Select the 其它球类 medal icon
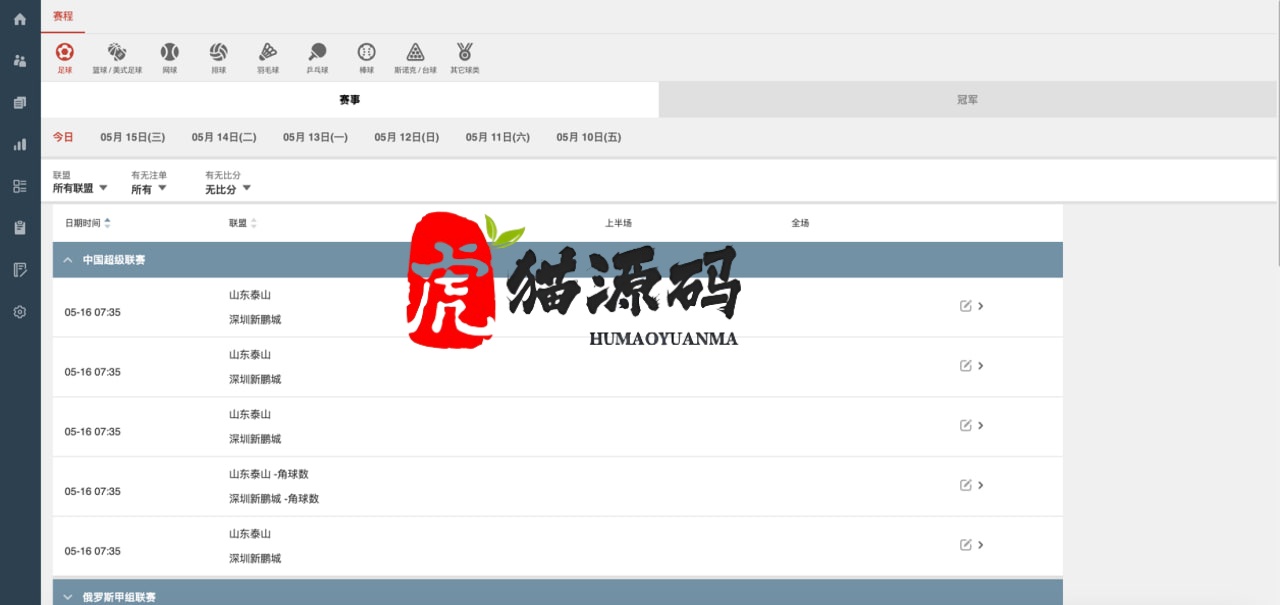This screenshot has height=605, width=1280. click(x=465, y=58)
